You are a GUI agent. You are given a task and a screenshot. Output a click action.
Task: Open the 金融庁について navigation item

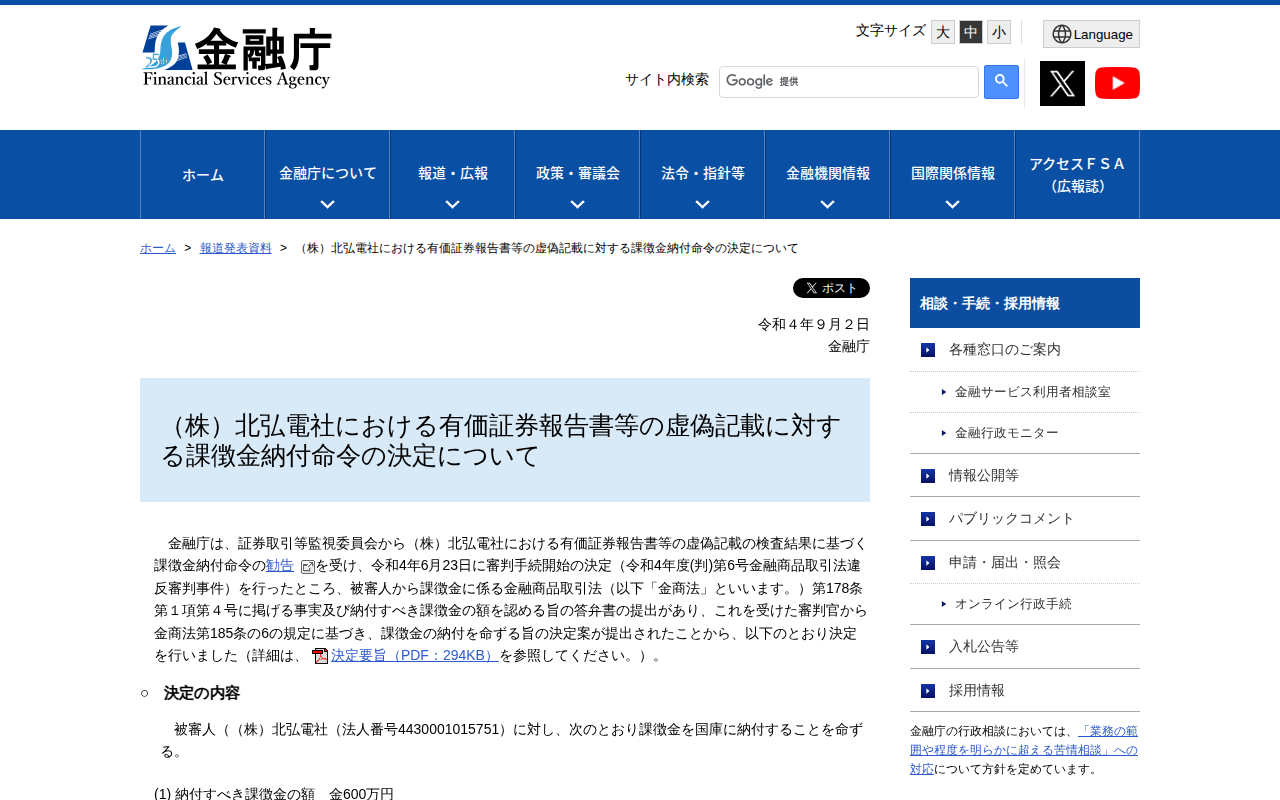pos(327,174)
